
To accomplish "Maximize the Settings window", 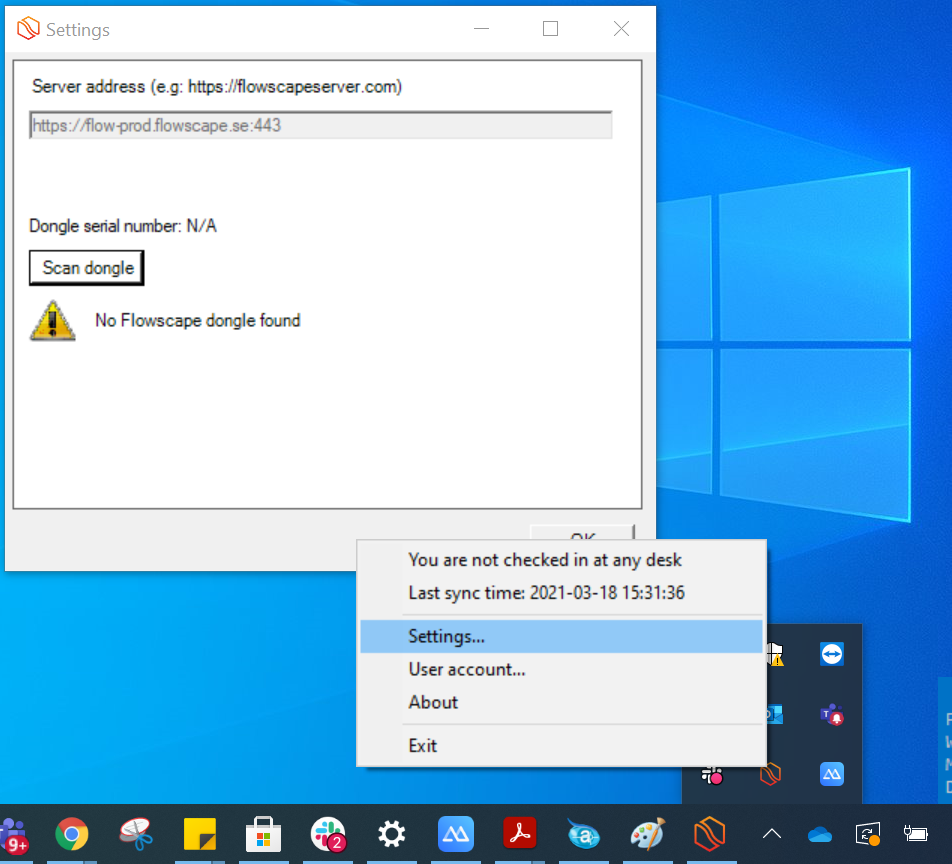I will click(x=551, y=29).
